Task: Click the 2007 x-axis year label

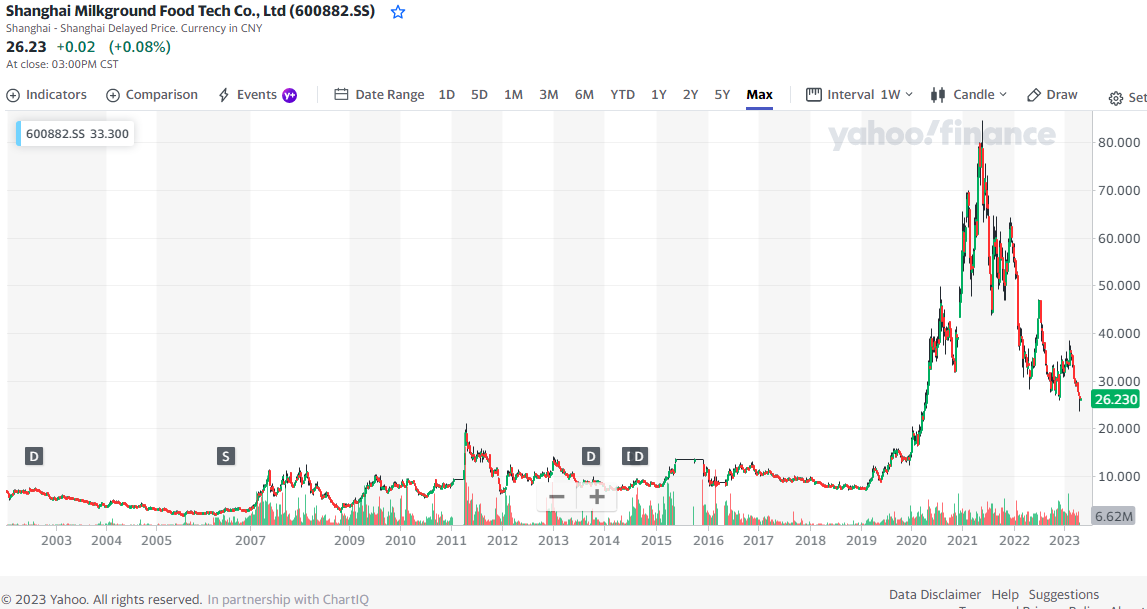Action: click(x=250, y=541)
